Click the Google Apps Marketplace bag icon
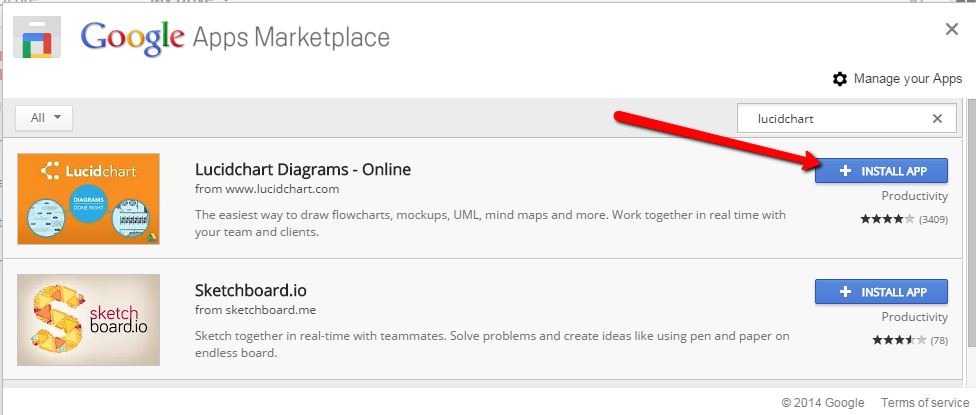 (x=37, y=37)
